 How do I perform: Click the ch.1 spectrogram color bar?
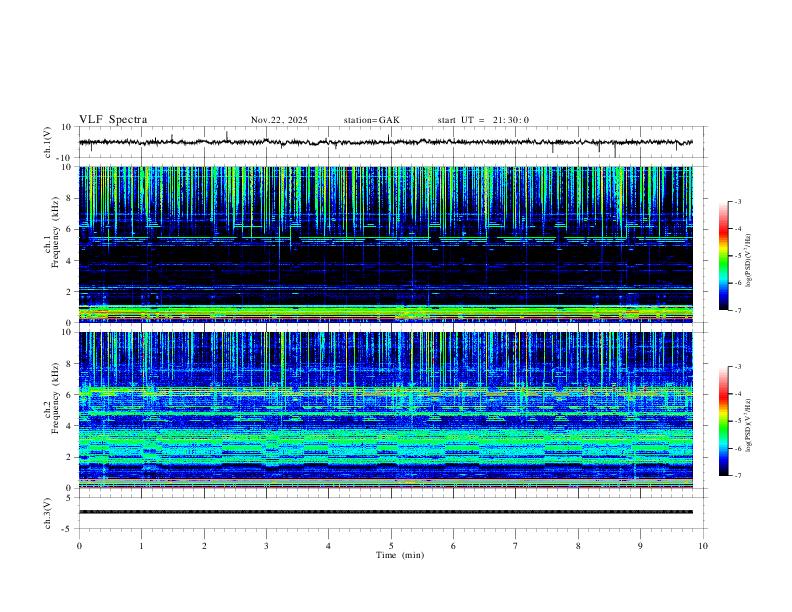coord(724,256)
